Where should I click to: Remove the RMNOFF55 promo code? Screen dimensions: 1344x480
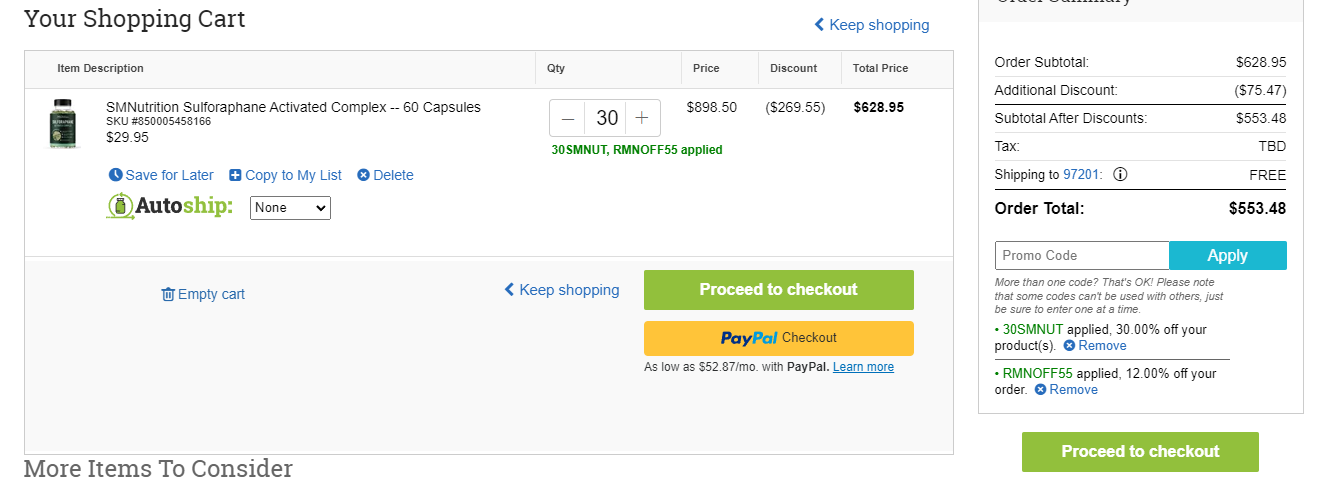[x=1066, y=390]
